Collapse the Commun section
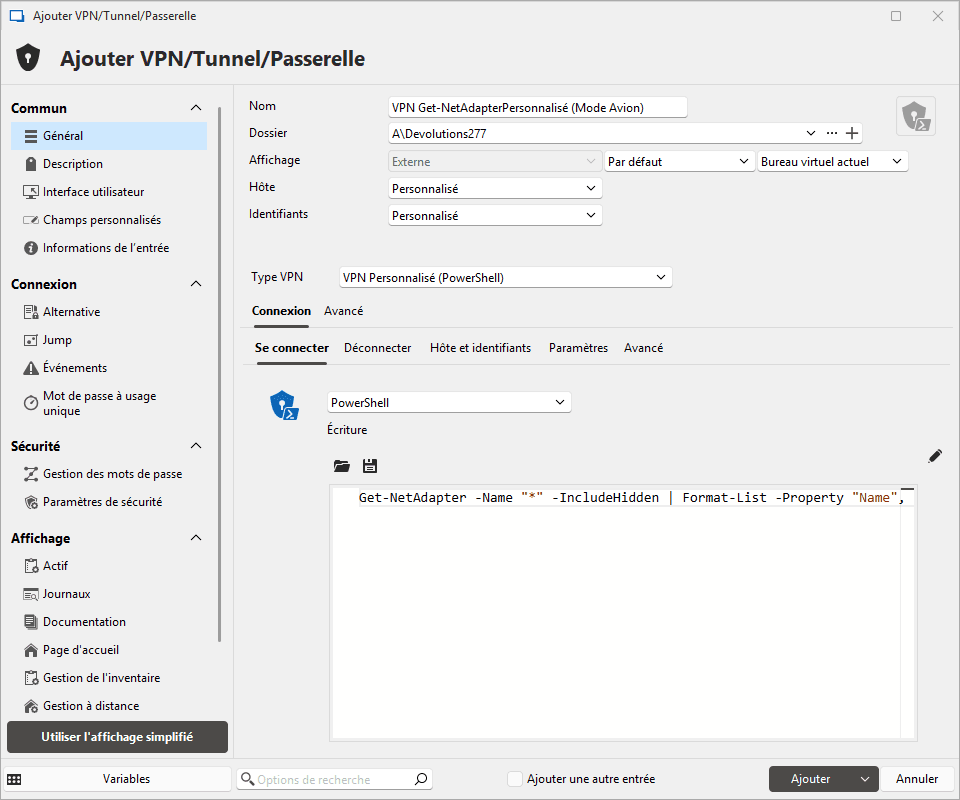960x800 pixels. (x=196, y=108)
